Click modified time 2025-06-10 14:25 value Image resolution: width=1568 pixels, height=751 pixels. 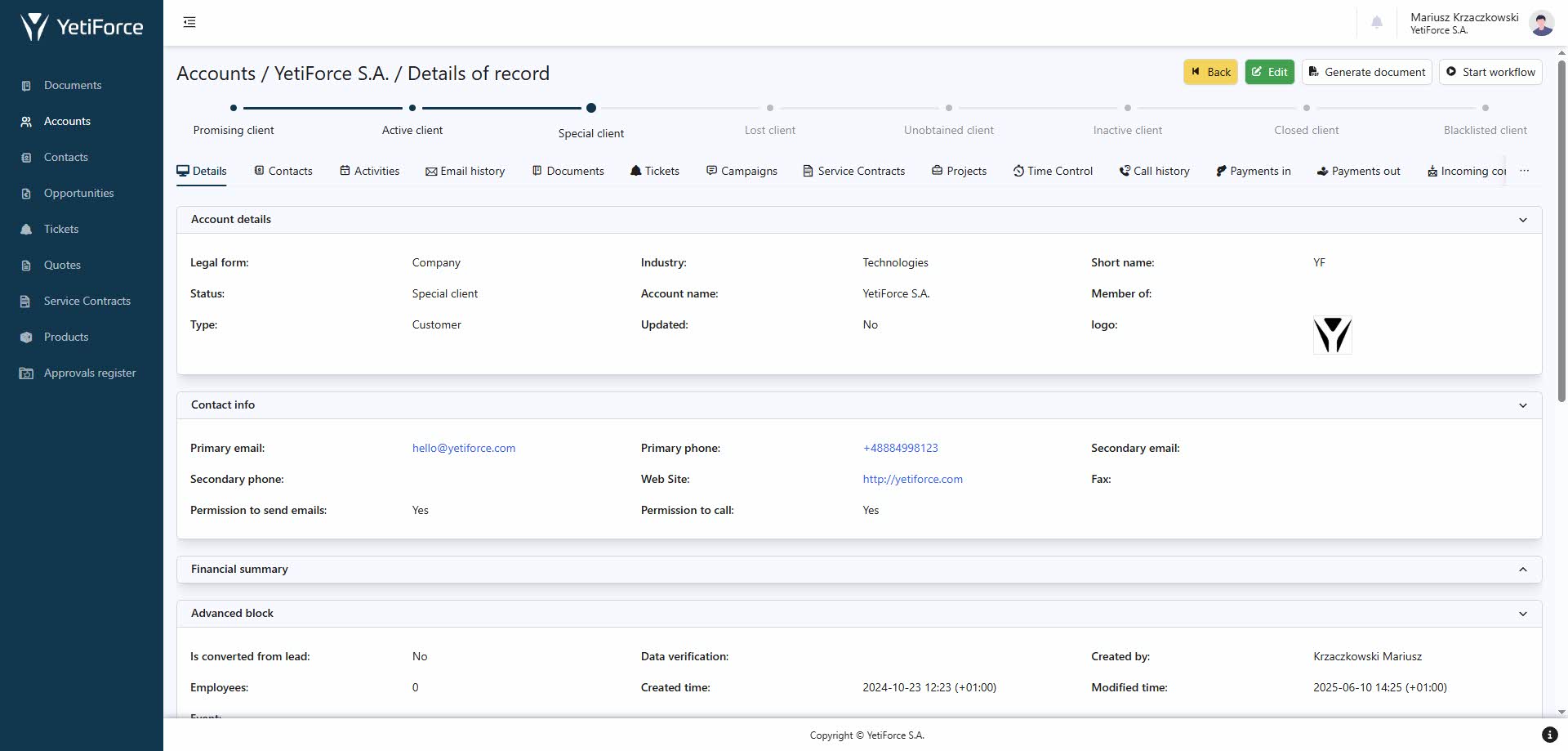pyautogui.click(x=1379, y=688)
